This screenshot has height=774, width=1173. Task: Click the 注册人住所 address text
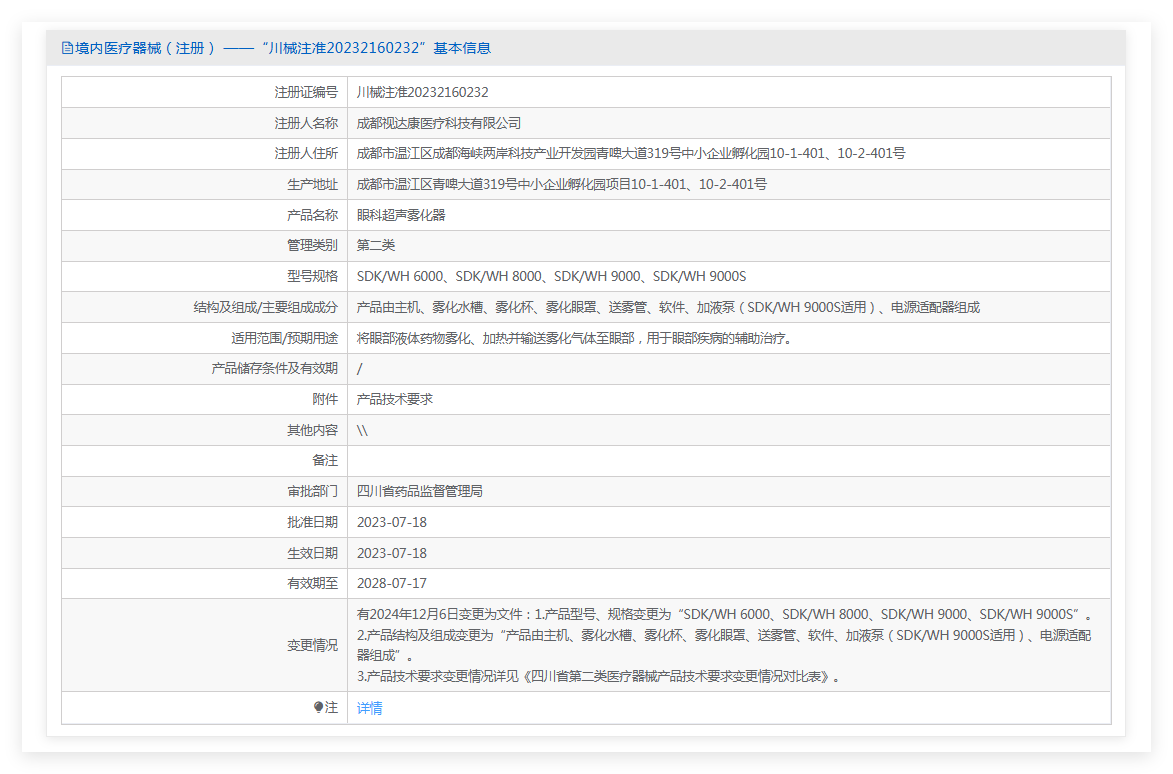pos(630,154)
